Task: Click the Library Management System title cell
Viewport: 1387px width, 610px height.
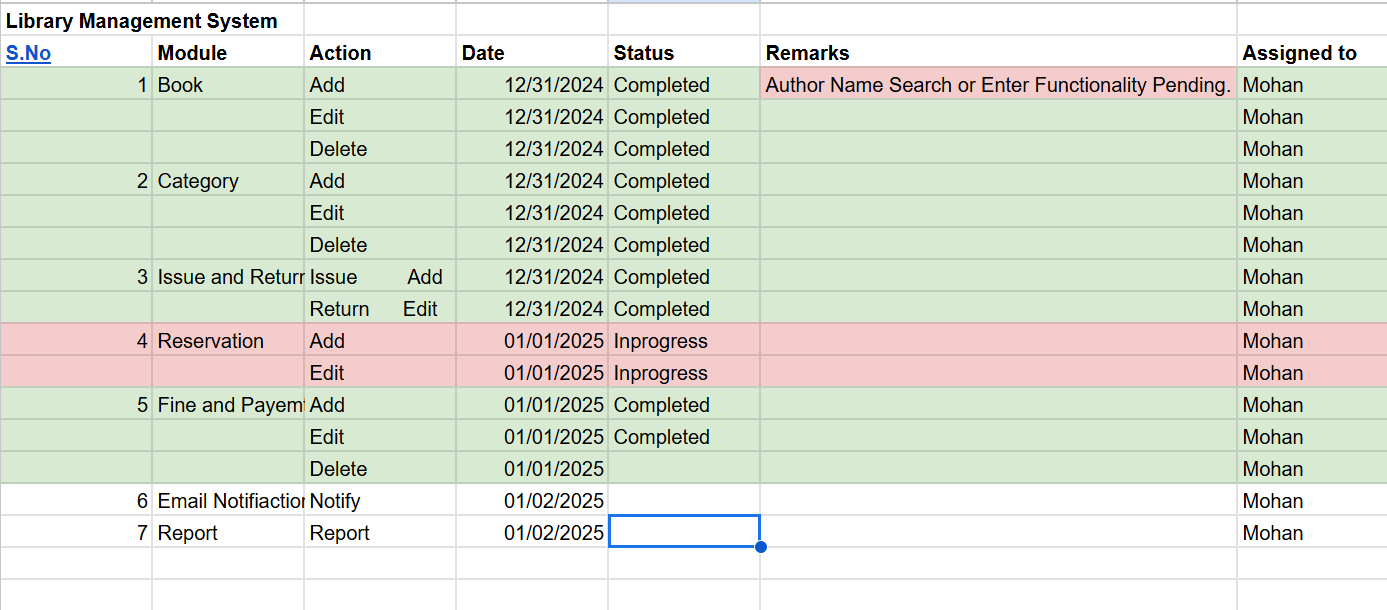Action: pos(142,21)
